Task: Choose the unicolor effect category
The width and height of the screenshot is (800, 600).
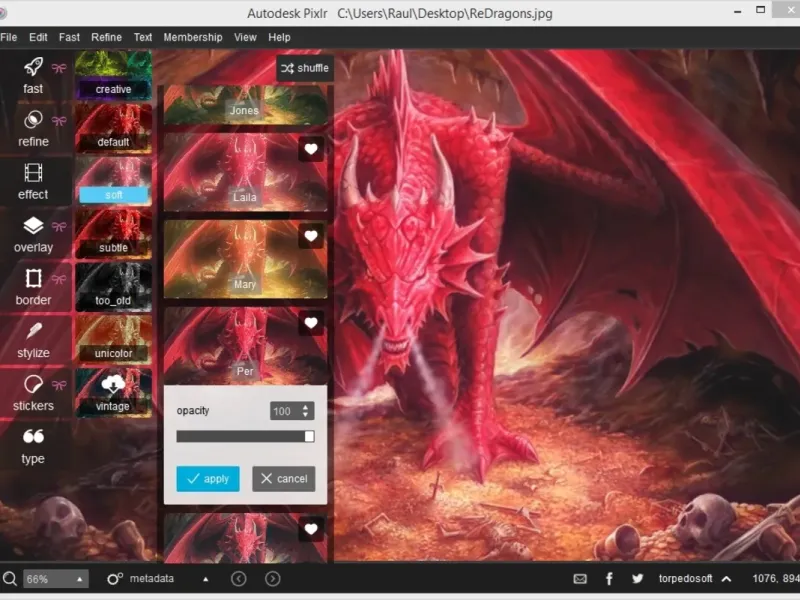Action: tap(113, 340)
